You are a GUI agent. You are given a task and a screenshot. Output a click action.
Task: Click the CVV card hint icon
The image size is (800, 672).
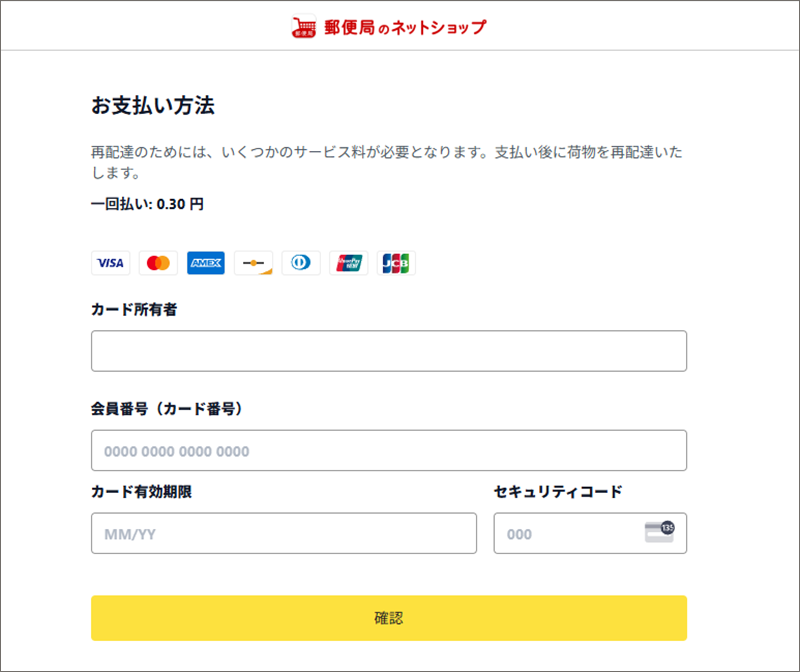pyautogui.click(x=660, y=532)
